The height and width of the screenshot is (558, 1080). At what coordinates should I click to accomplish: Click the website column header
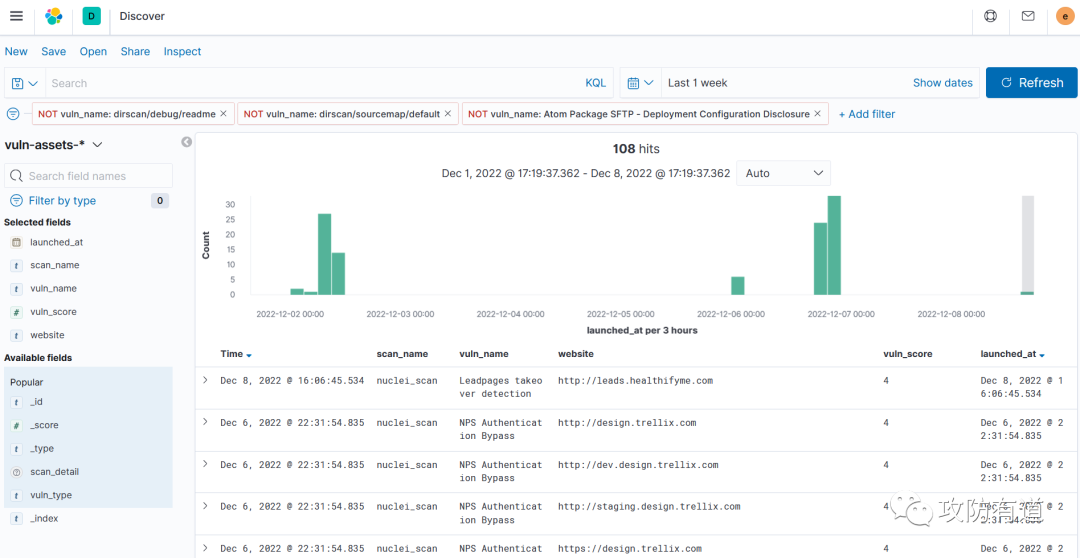576,354
